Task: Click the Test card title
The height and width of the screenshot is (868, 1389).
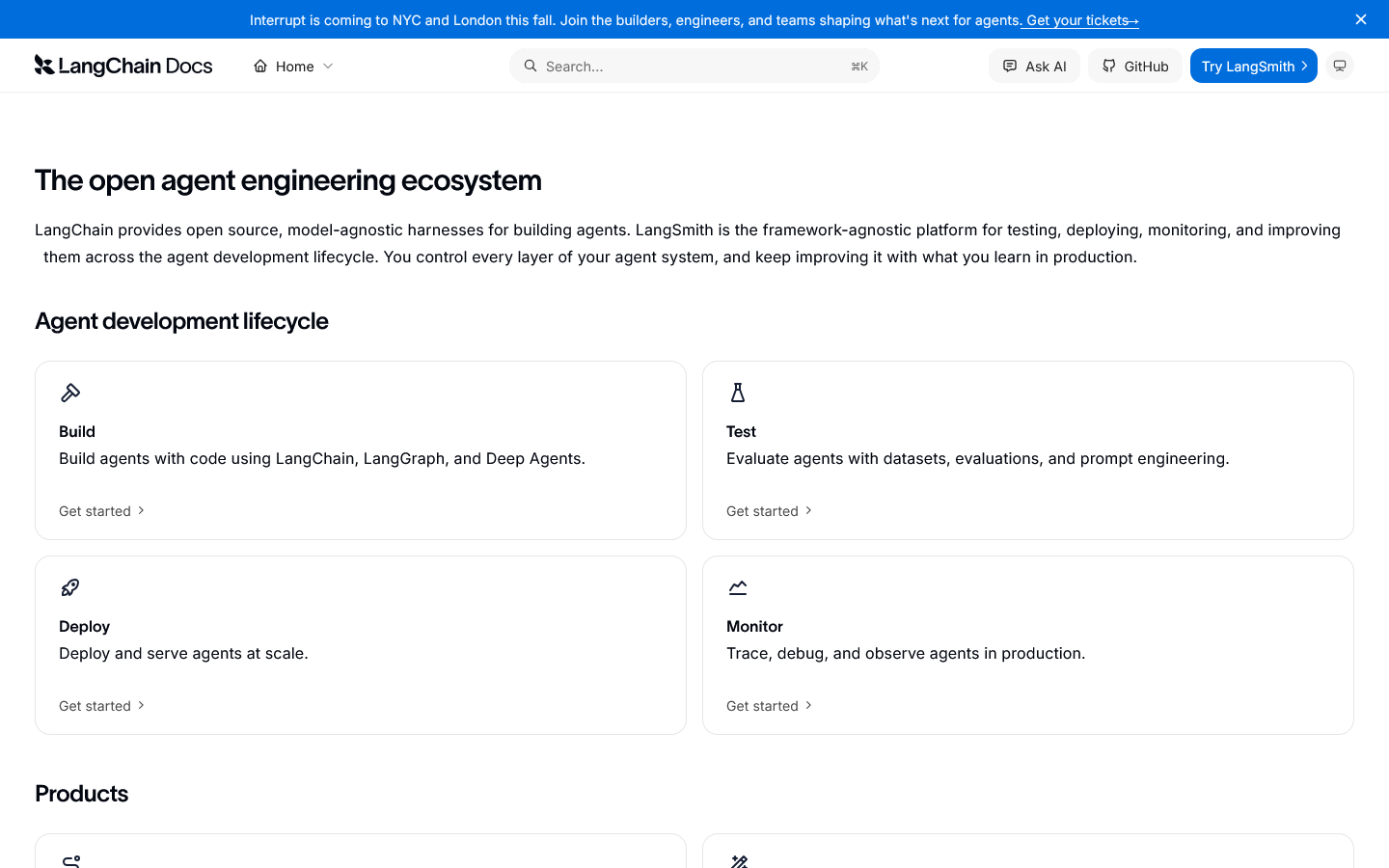Action: click(741, 431)
